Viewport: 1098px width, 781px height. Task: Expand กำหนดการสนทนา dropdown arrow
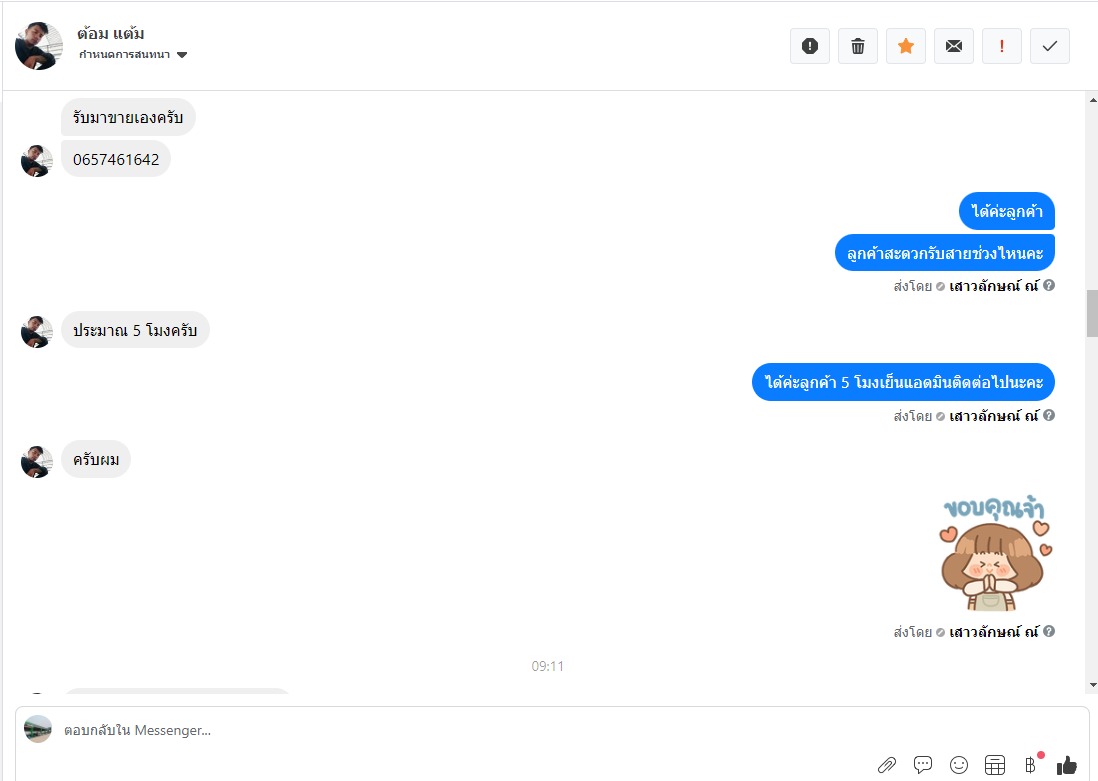point(182,55)
